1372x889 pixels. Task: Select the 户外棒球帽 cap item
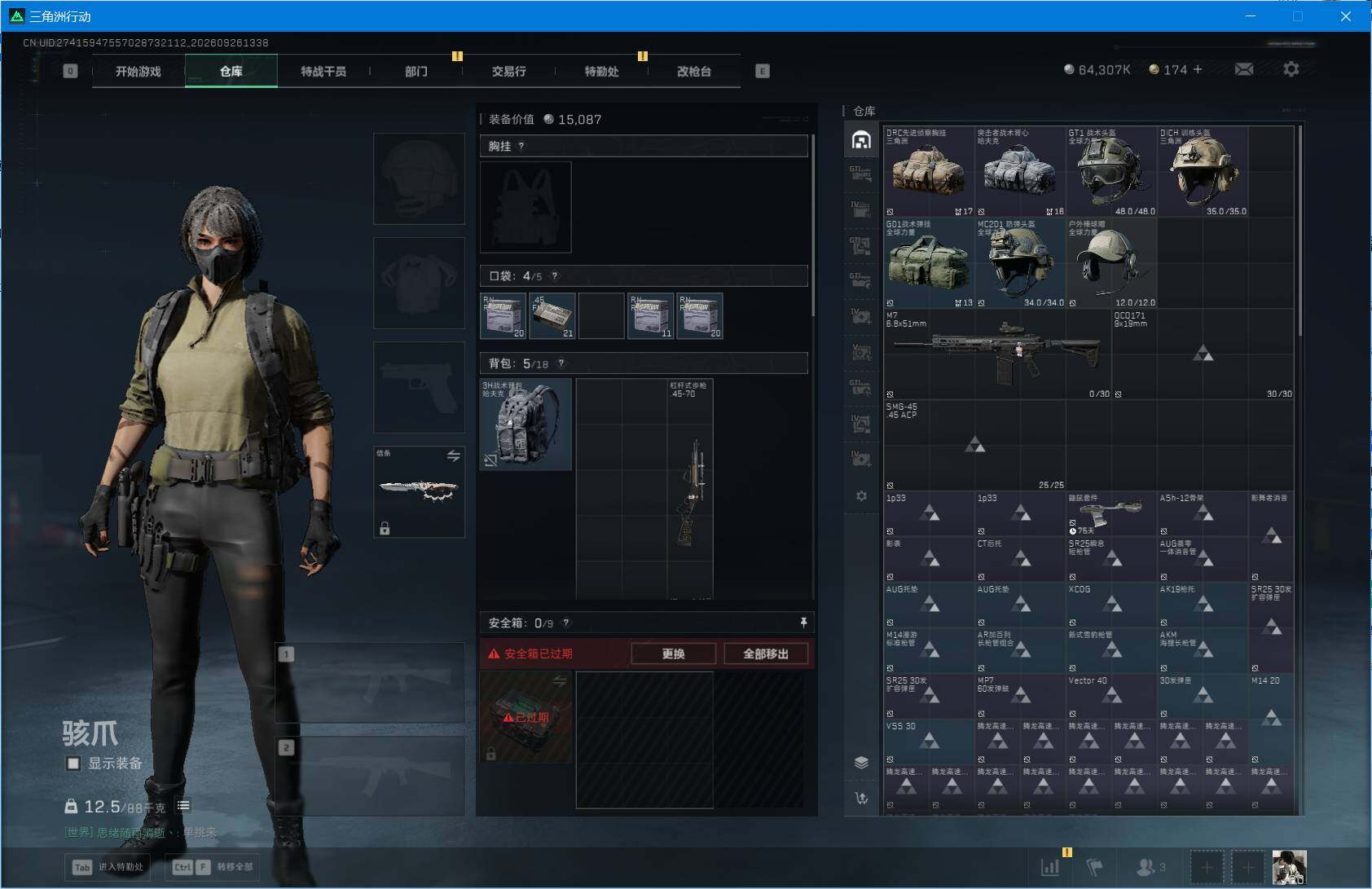[1112, 263]
